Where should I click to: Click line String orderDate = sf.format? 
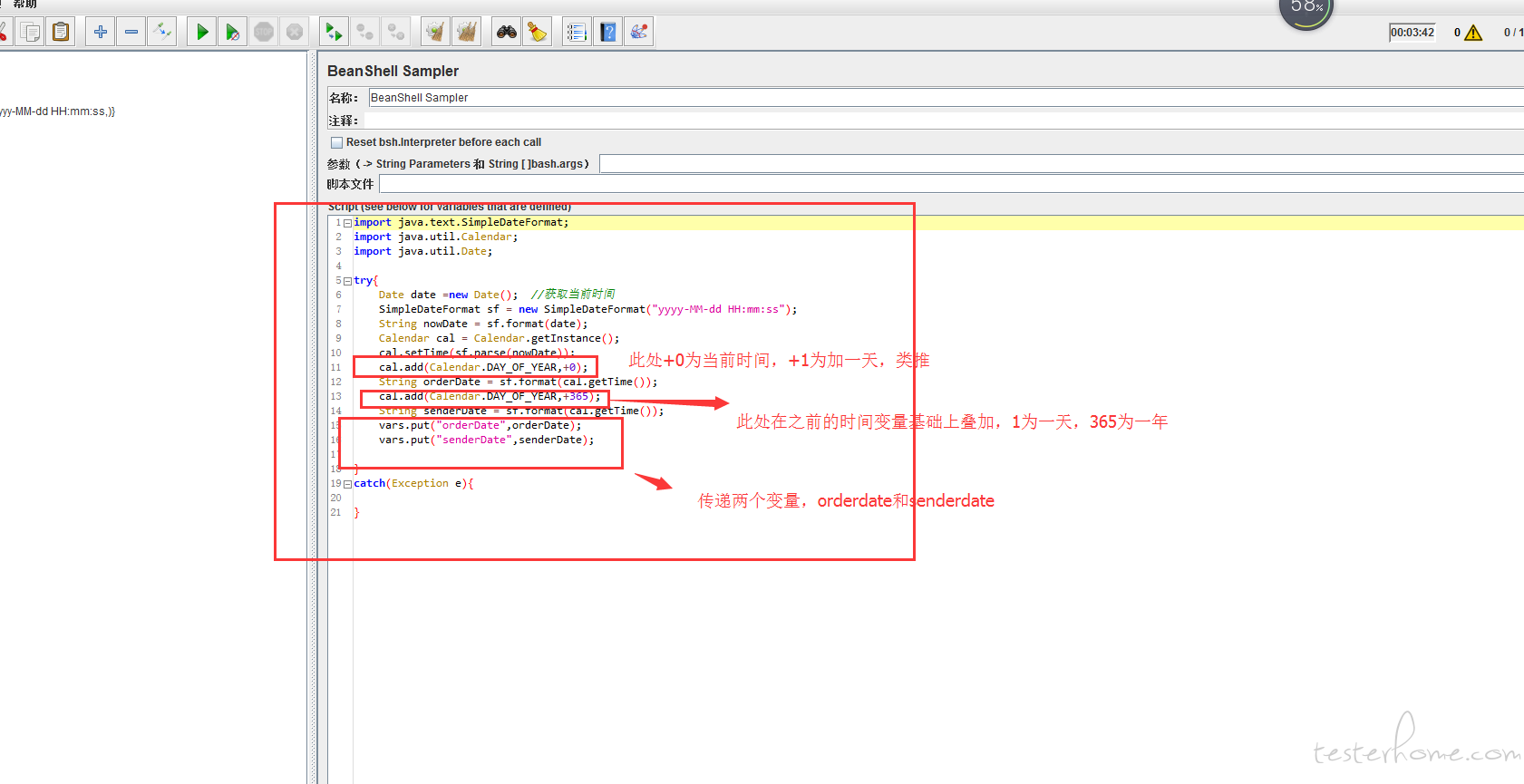(519, 382)
